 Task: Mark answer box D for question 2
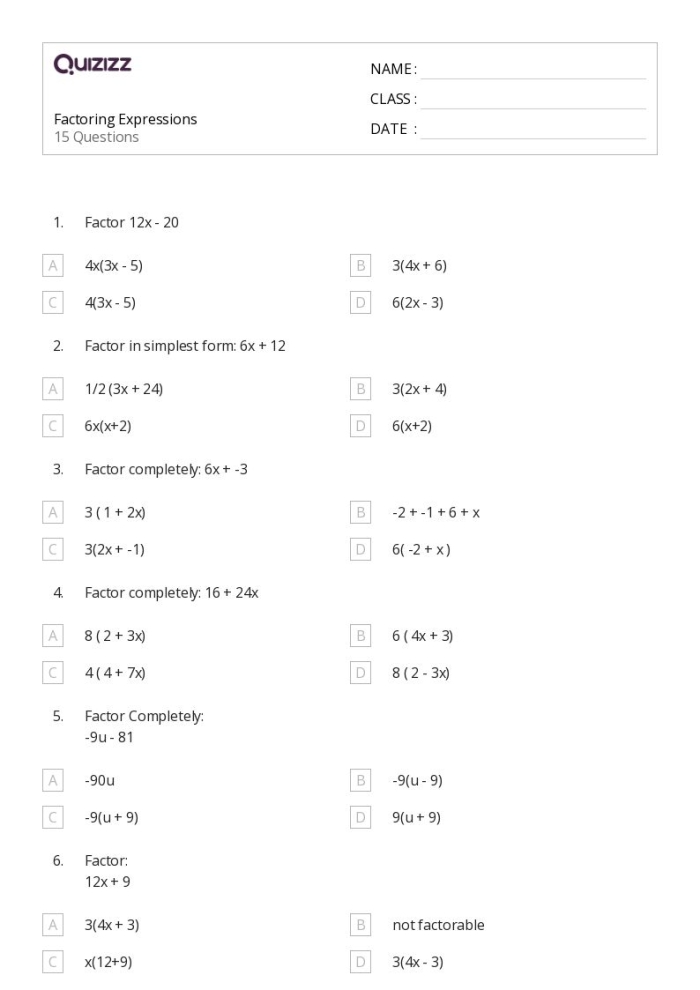[x=360, y=426]
